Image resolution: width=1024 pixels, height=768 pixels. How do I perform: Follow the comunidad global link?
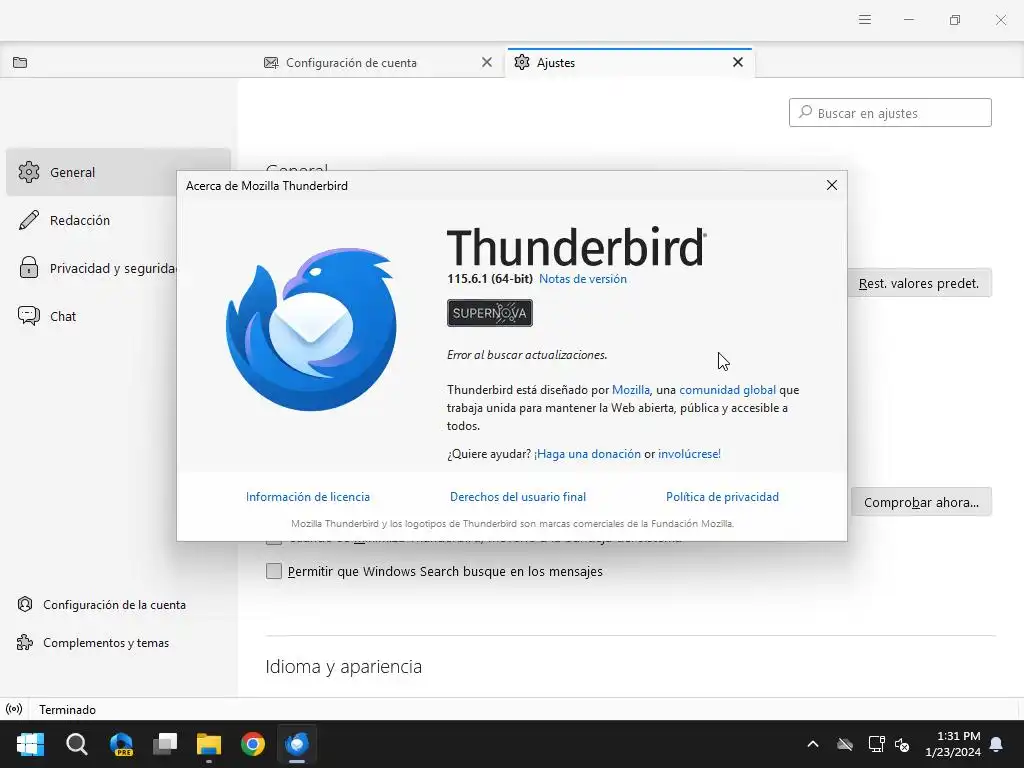[x=728, y=390]
